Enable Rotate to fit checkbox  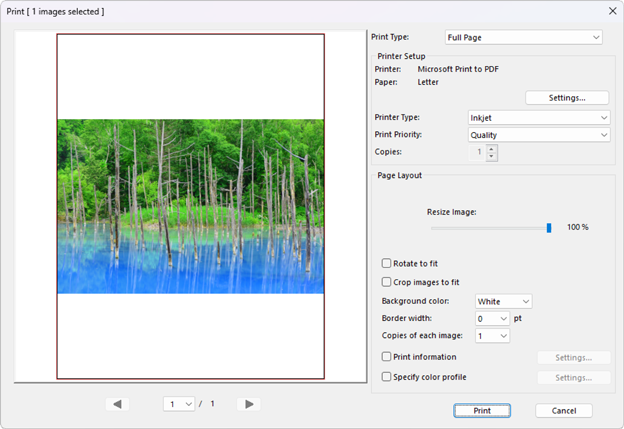pos(387,263)
